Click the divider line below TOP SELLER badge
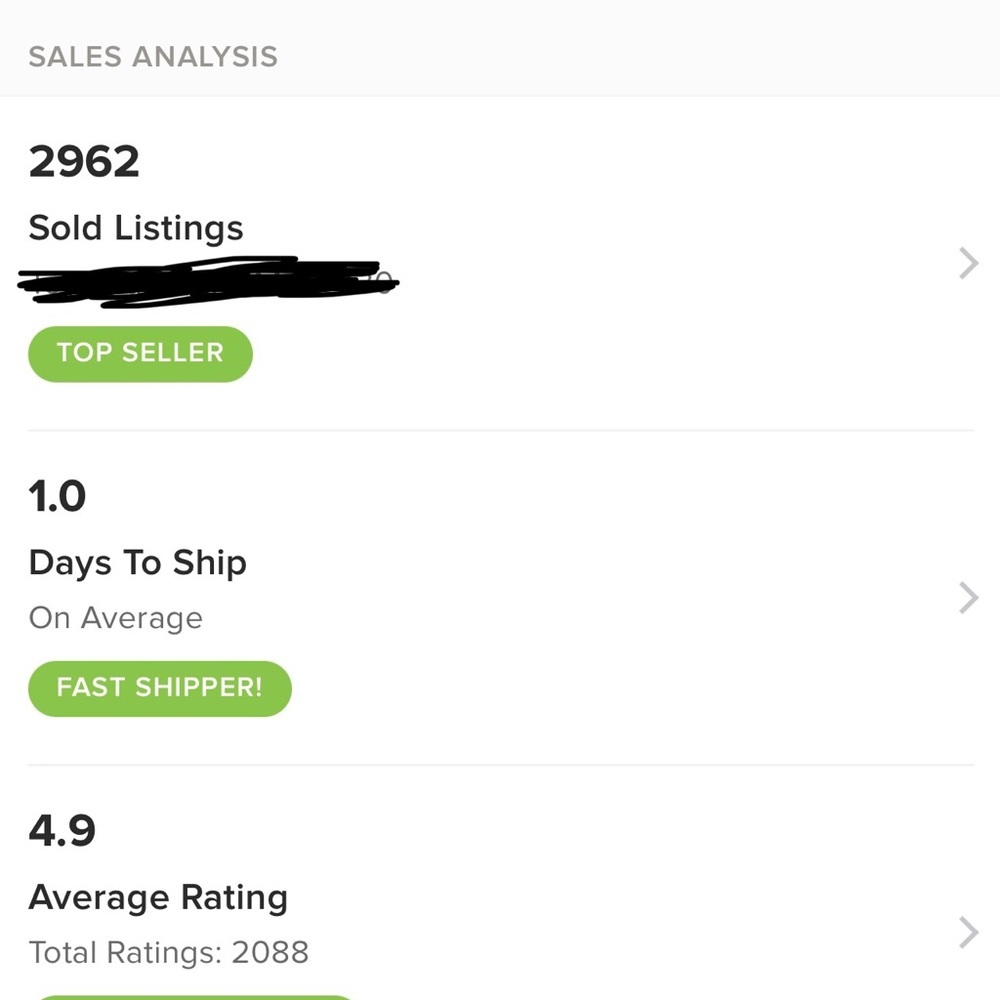 [500, 431]
